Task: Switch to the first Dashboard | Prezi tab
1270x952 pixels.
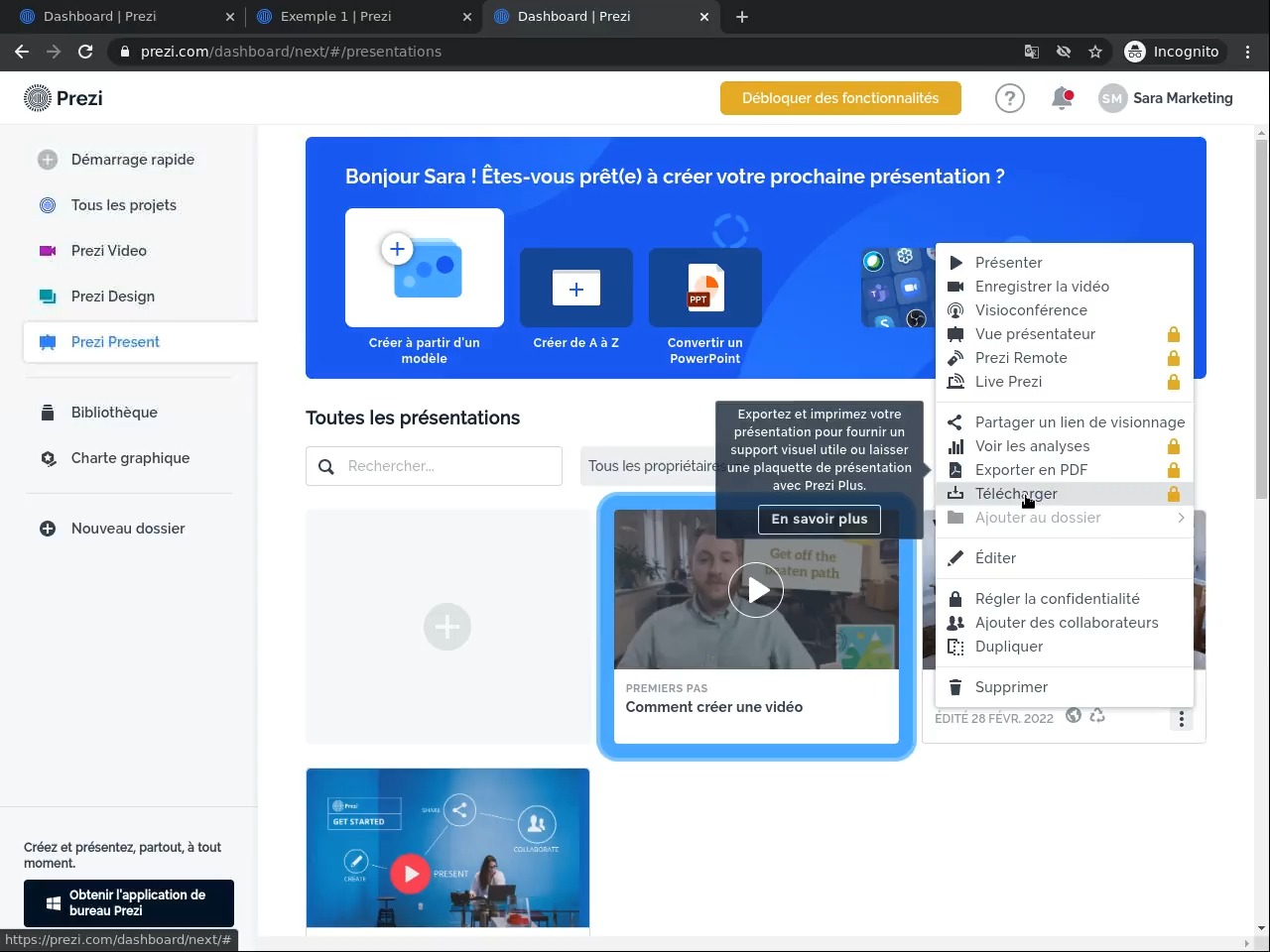Action: pos(126,17)
